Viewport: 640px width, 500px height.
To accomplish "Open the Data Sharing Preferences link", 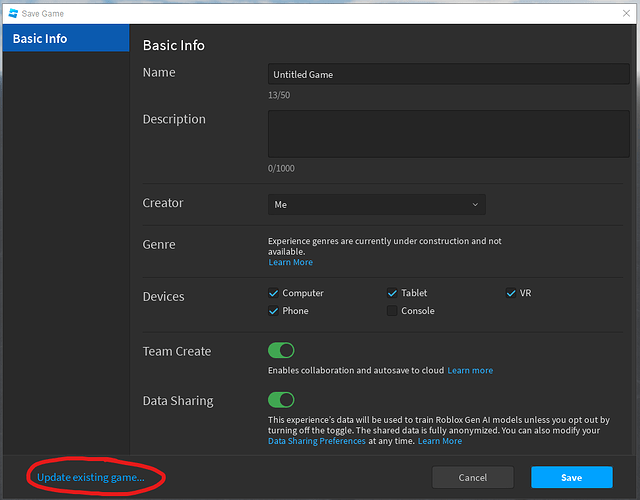I will 316,441.
